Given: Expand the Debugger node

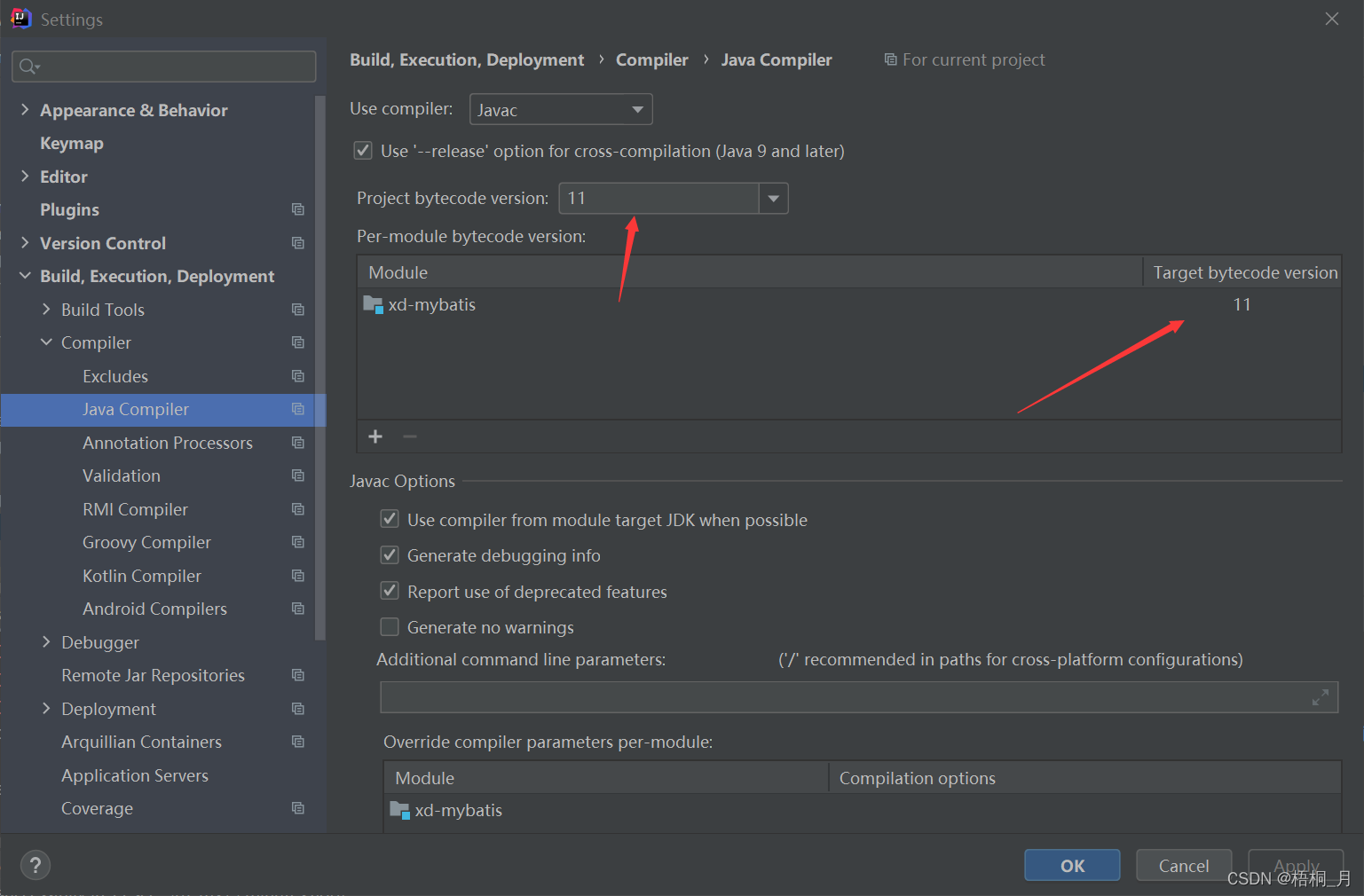Looking at the screenshot, I should (x=46, y=642).
